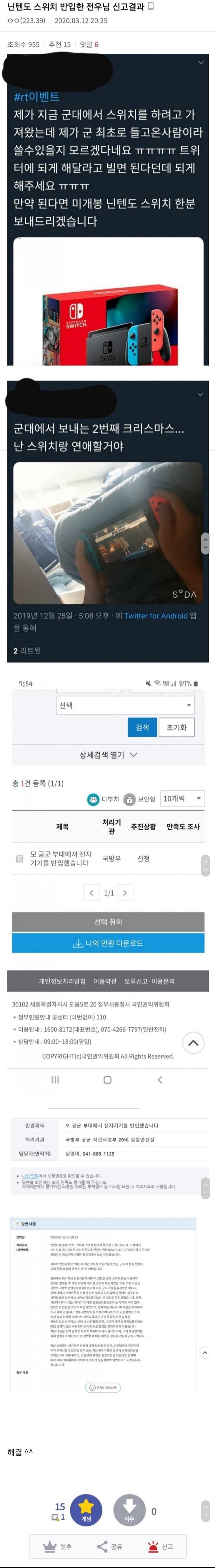Open the 10개씩 per-page dropdown
215x1568 pixels.
pos(182,798)
